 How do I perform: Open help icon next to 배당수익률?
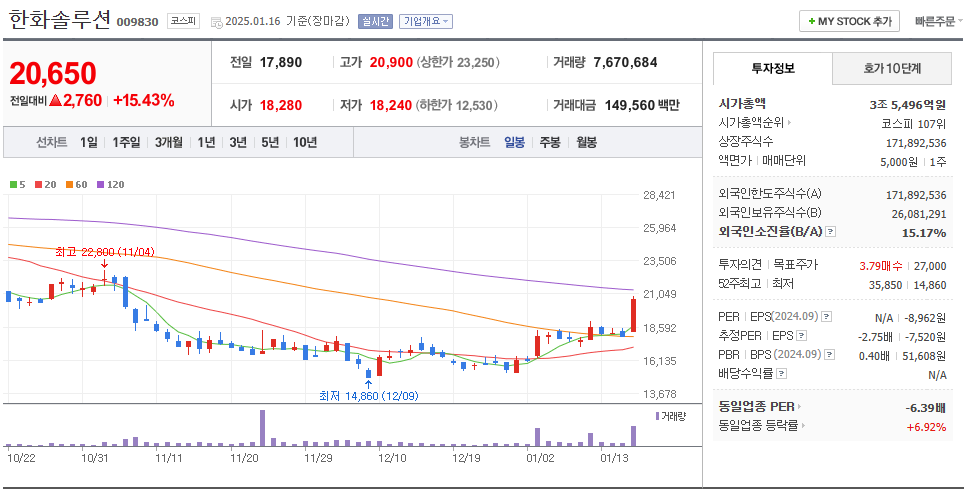(782, 373)
